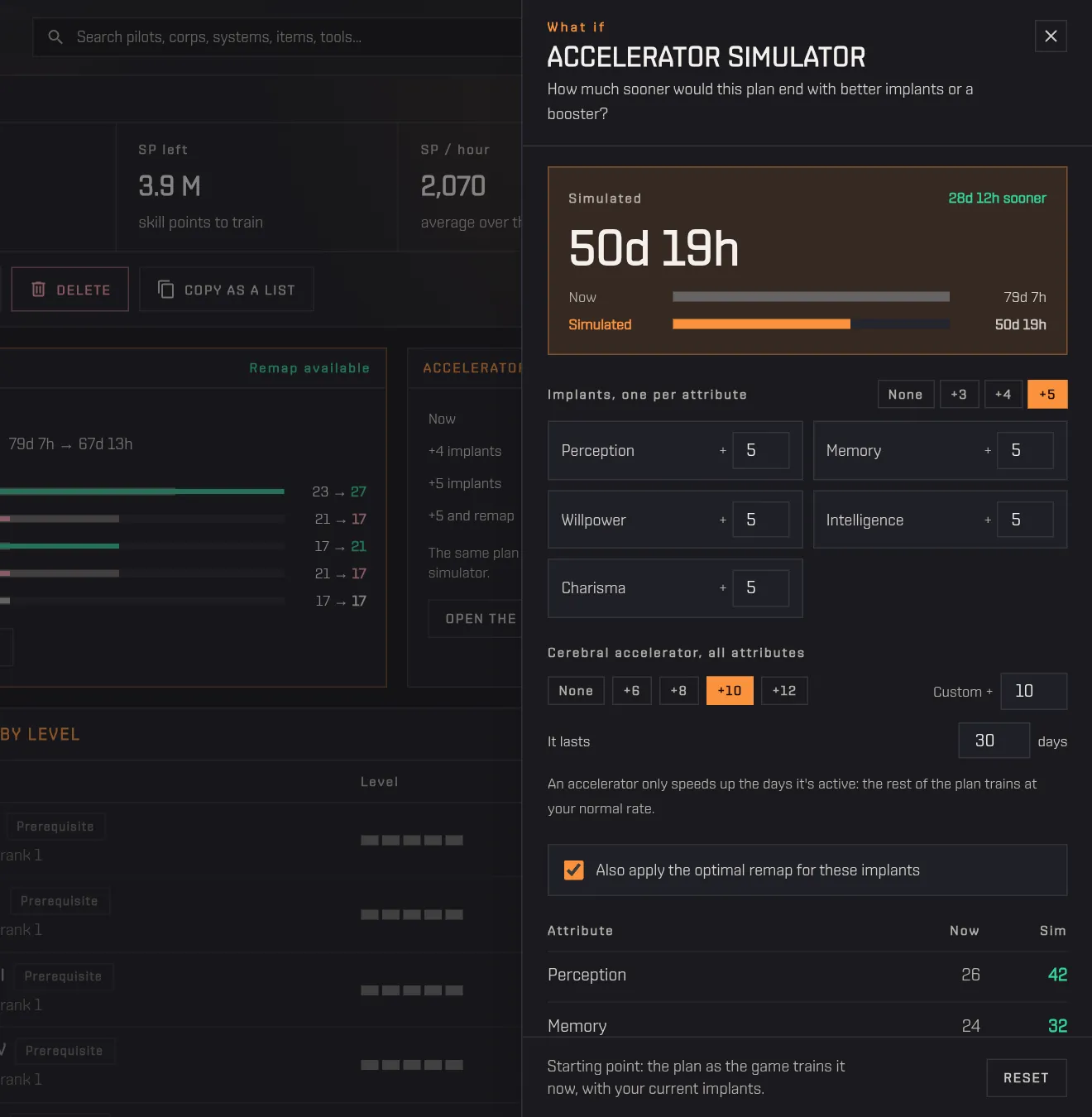Edit the Charisma implant value
Screen dimensions: 1092x1117
[761, 587]
